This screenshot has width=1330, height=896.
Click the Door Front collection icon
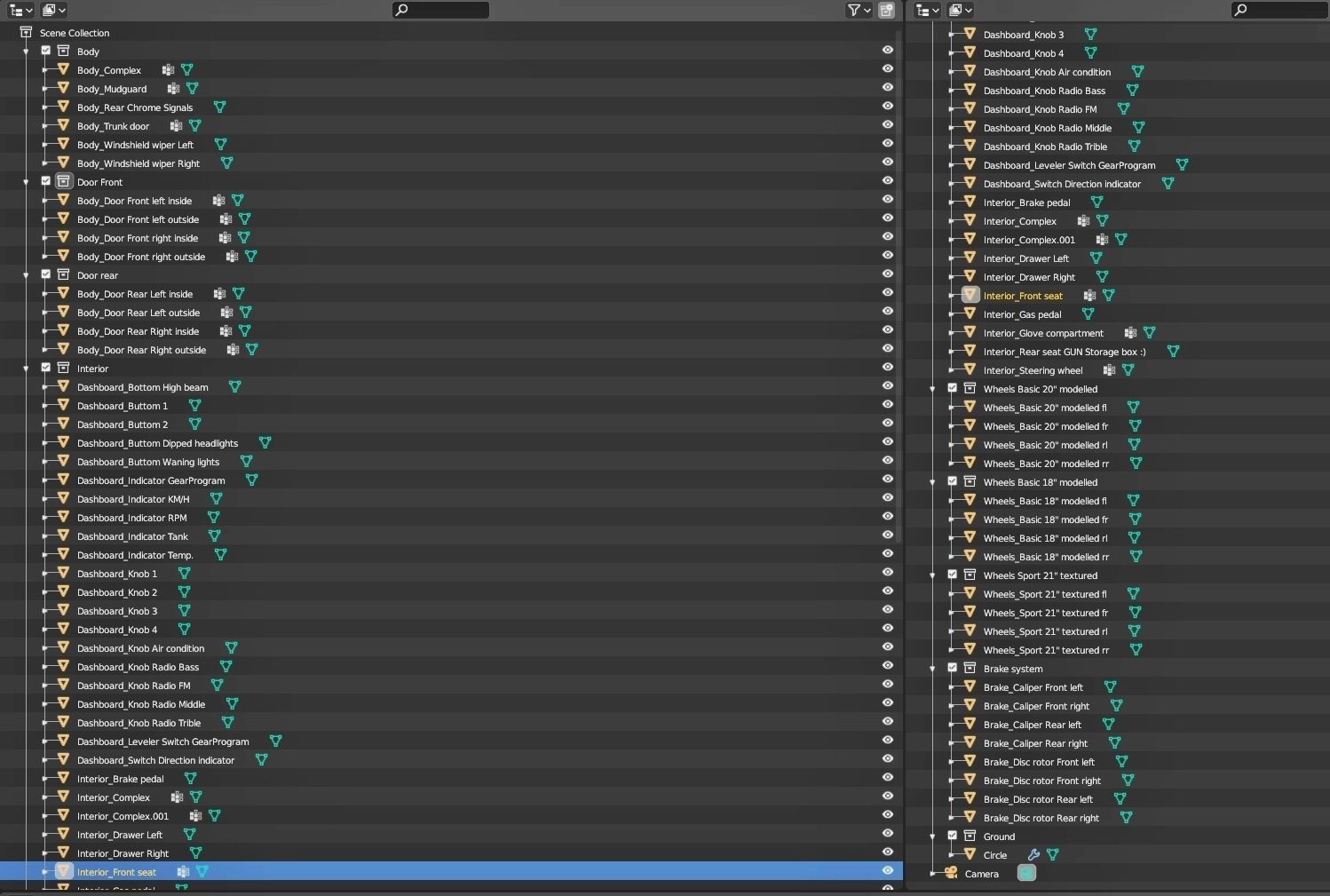(63, 181)
